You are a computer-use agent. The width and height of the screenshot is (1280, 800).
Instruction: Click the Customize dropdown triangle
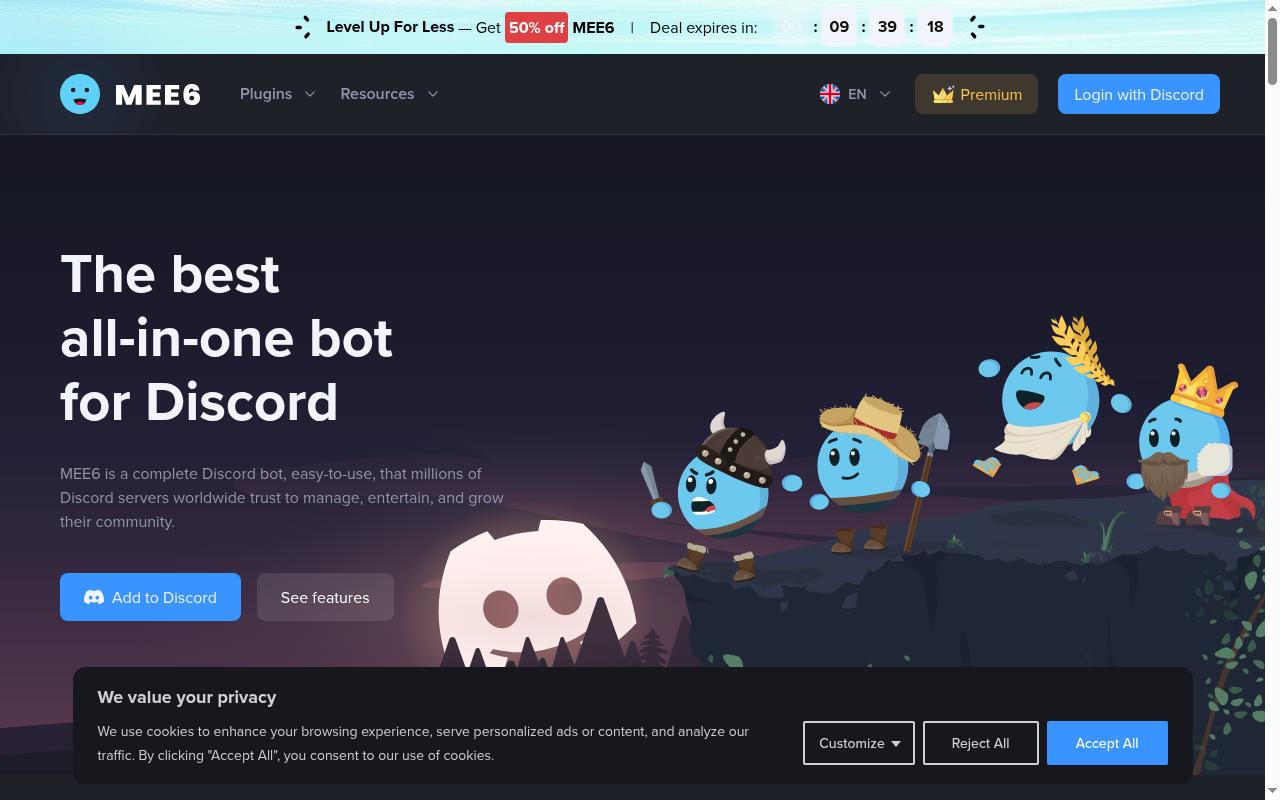[896, 743]
